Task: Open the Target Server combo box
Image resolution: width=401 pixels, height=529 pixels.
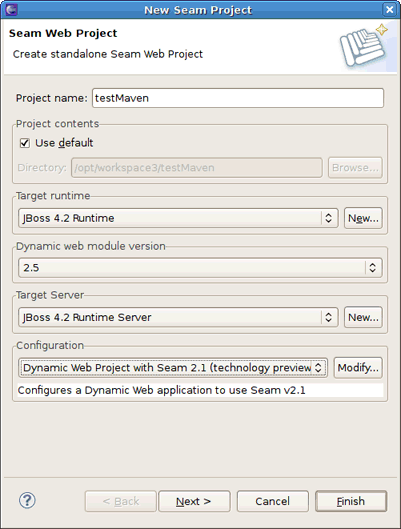Action: 178,317
